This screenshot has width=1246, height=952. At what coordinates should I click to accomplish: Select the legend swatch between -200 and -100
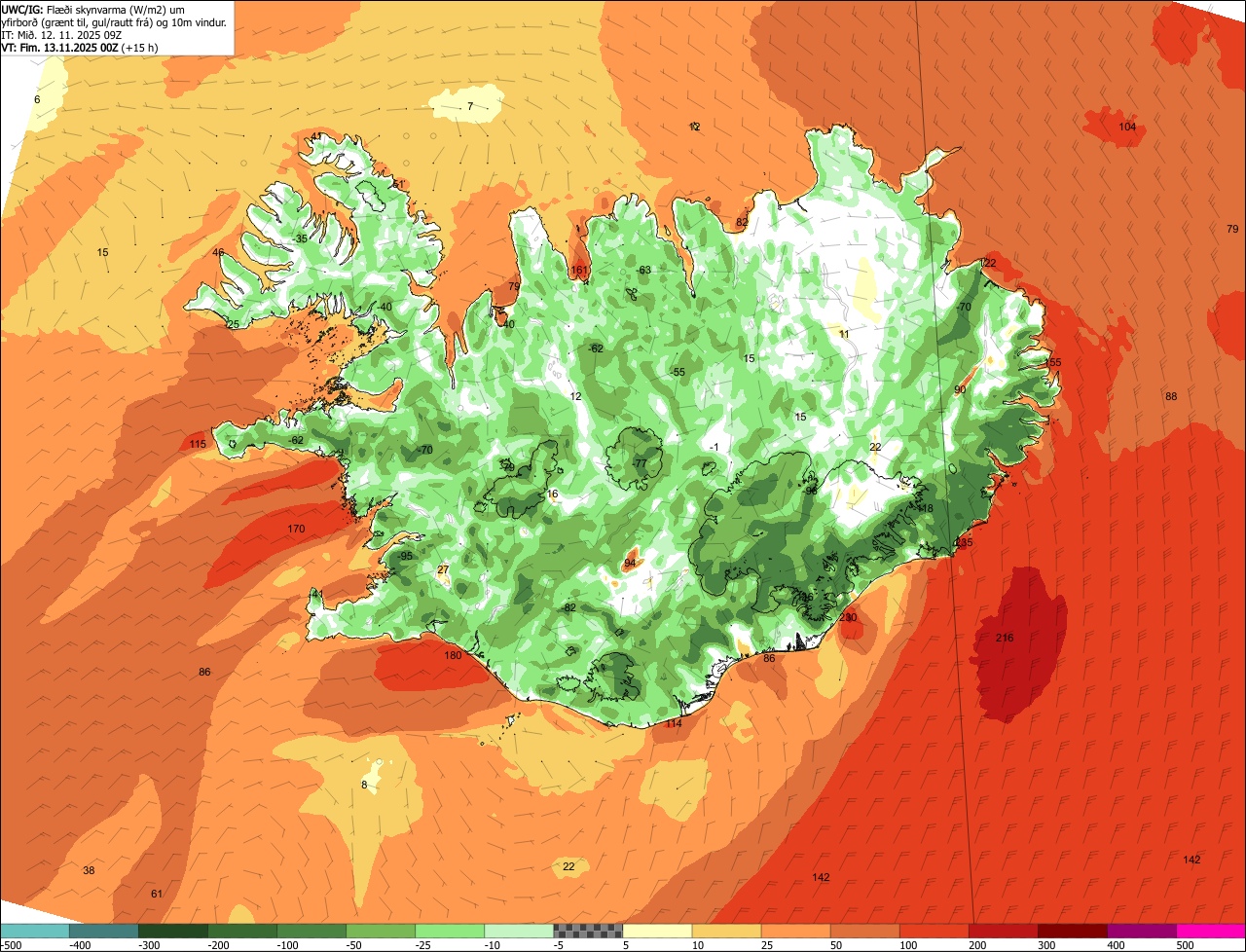tap(241, 931)
